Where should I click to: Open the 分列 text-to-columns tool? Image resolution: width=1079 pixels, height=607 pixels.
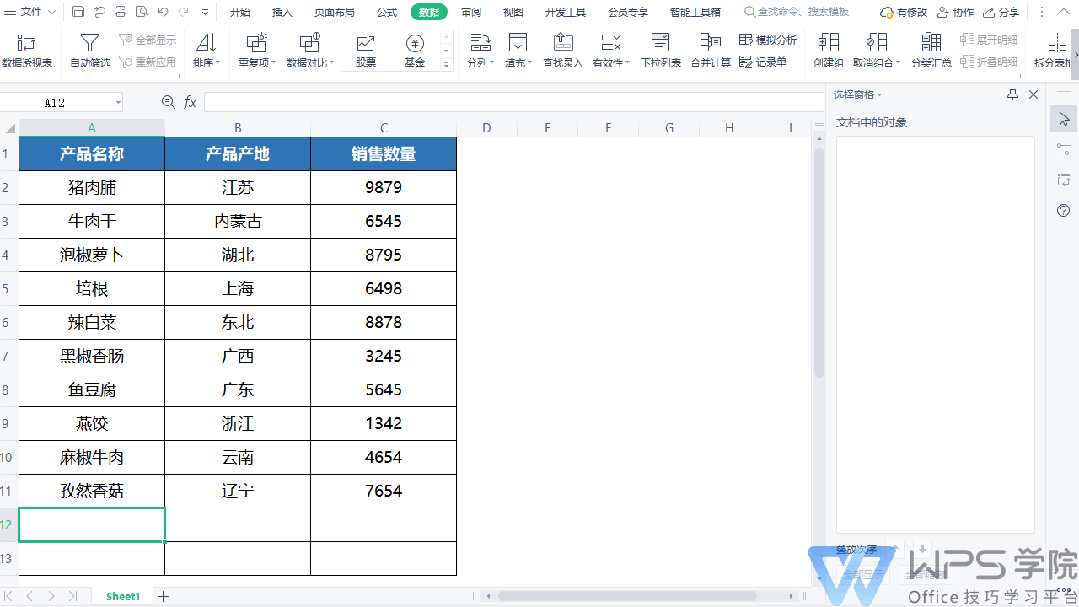point(480,51)
